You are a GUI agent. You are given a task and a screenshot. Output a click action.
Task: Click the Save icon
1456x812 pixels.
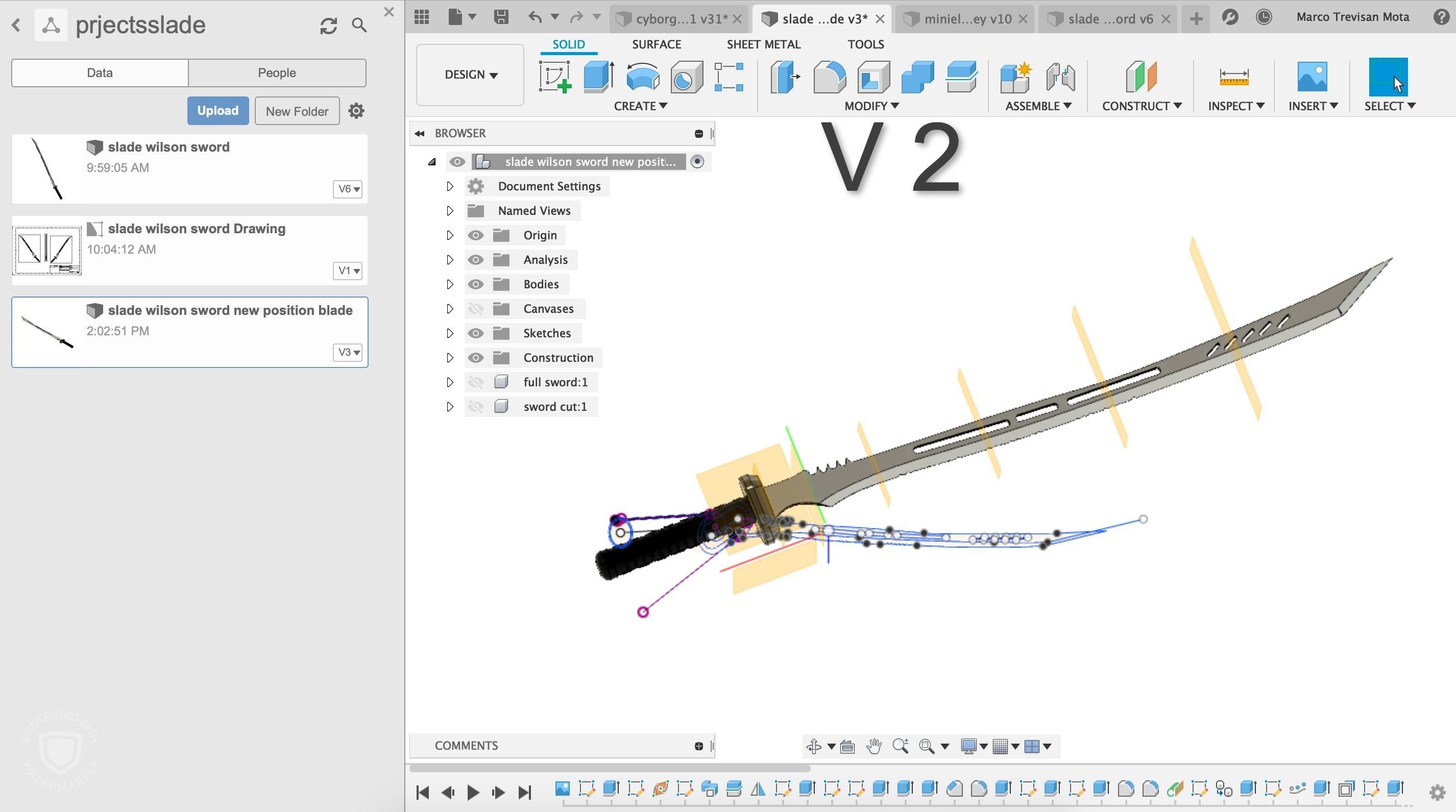point(501,17)
